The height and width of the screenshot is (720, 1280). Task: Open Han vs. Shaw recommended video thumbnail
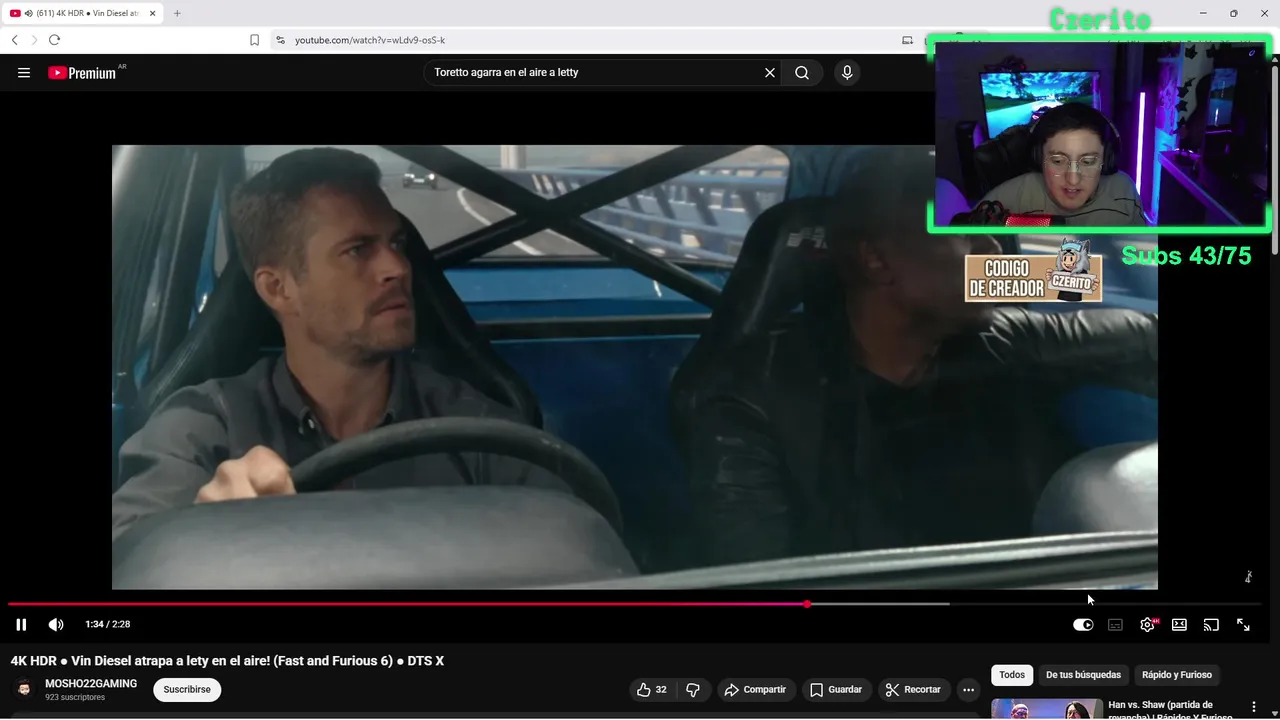[x=1046, y=709]
